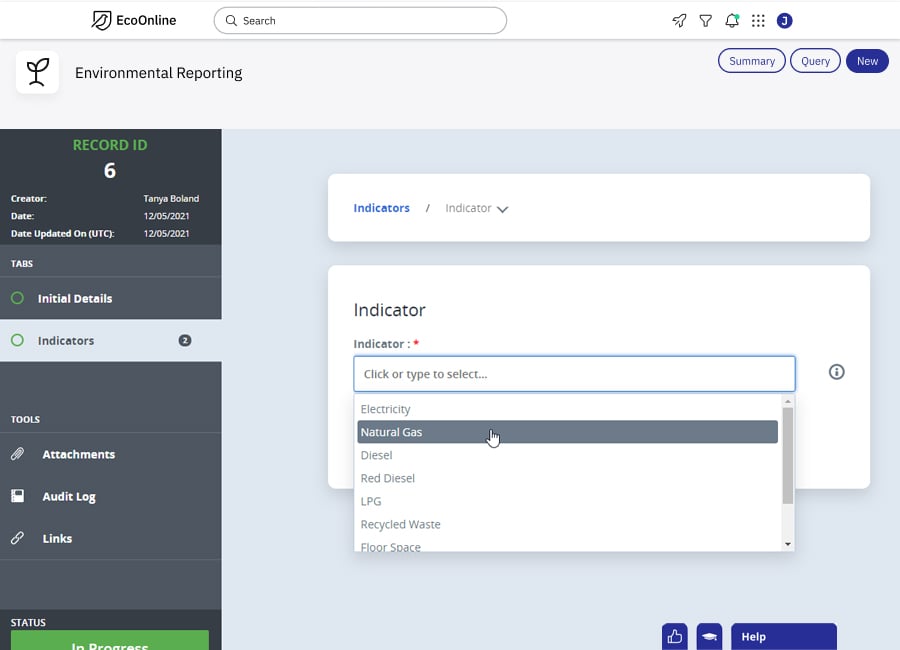Screen dimensions: 900x650
Task: Click the rocket icon in top bar
Action: click(x=679, y=21)
